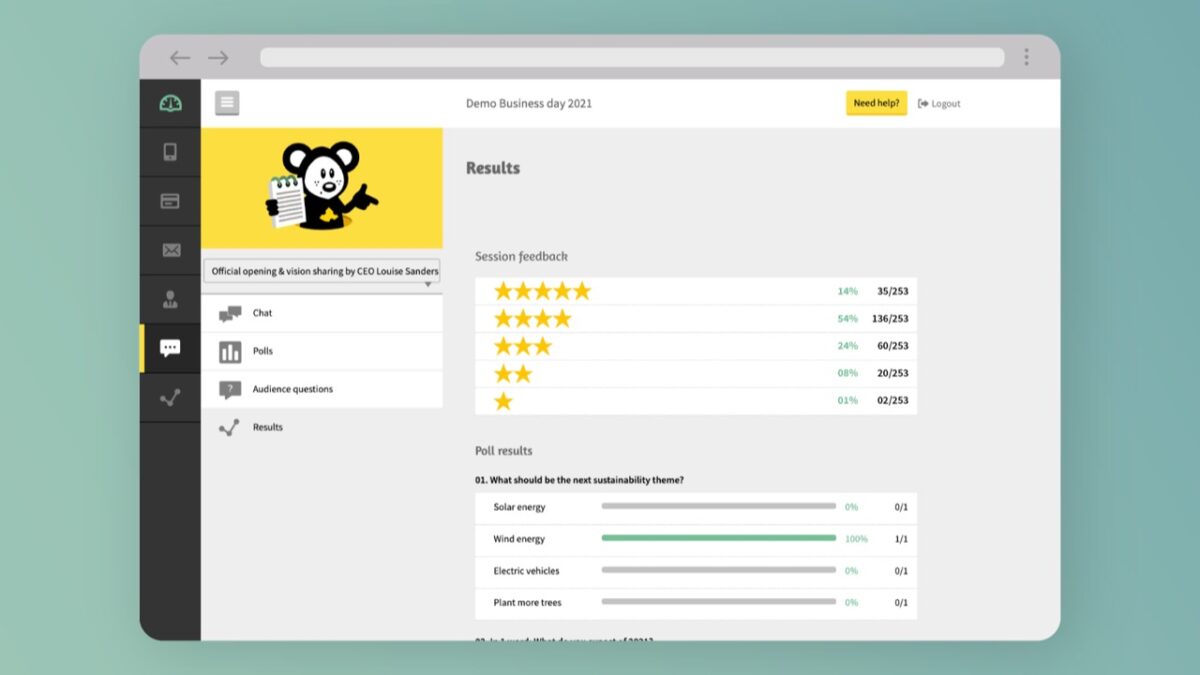Click the Need help? button
Screen dimensions: 1200x675
pos(877,103)
